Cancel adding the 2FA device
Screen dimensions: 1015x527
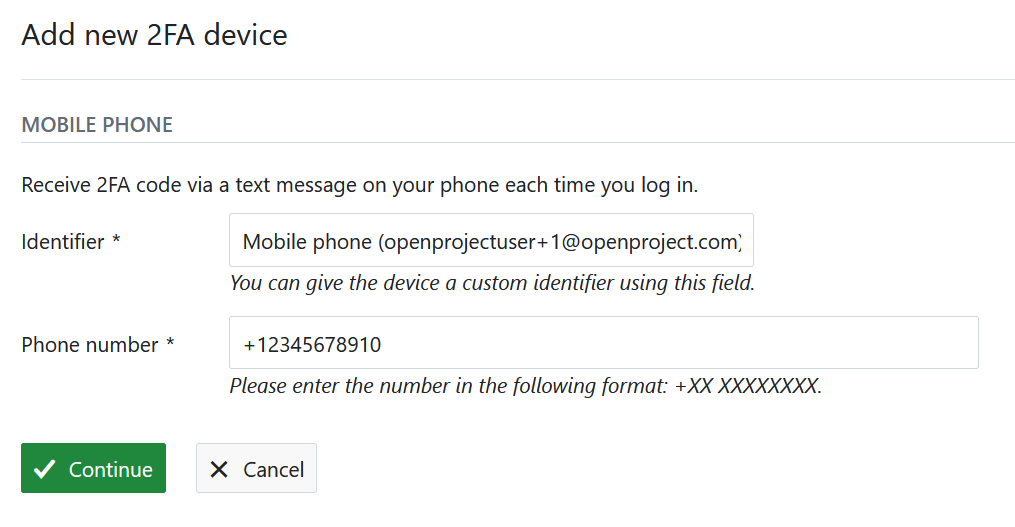(256, 469)
